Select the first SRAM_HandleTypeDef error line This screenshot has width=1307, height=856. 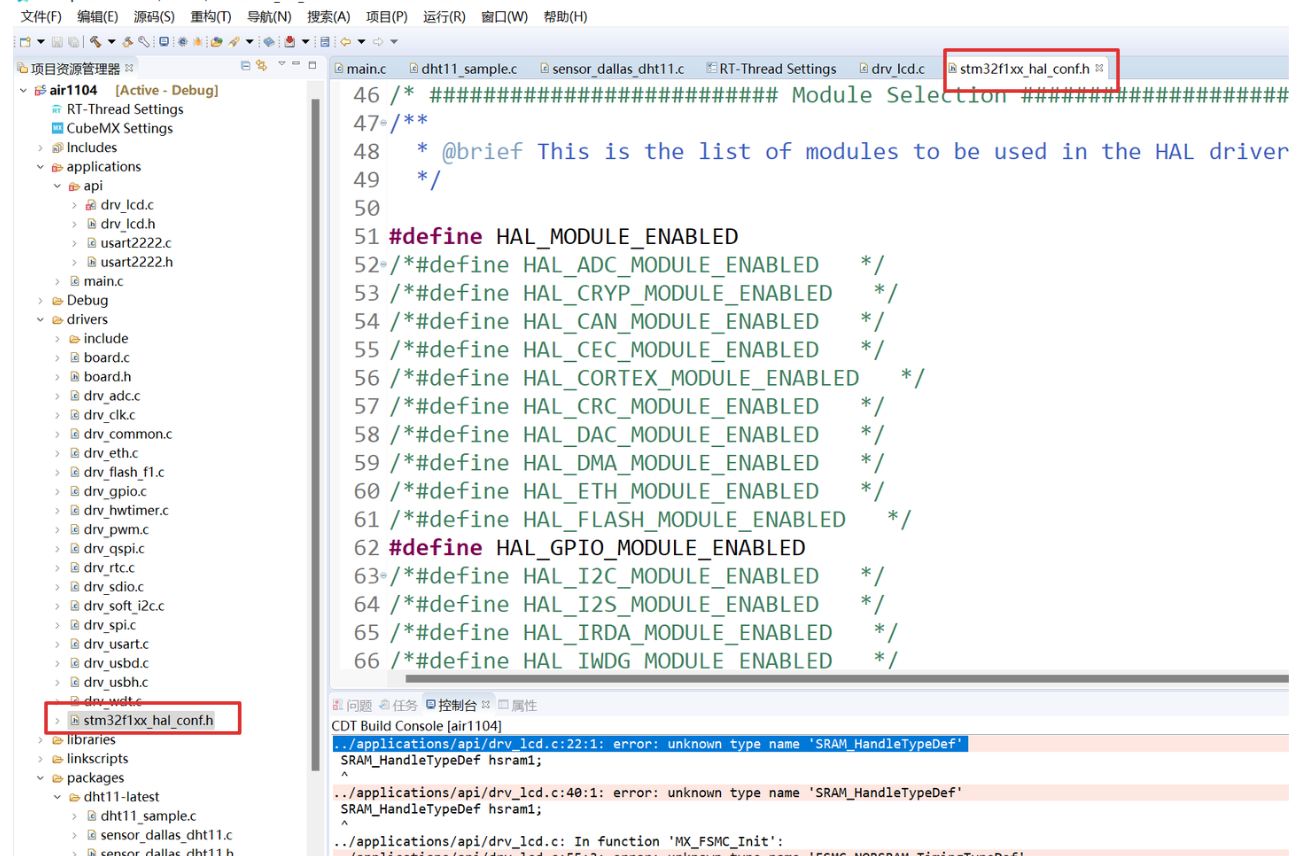coord(650,744)
